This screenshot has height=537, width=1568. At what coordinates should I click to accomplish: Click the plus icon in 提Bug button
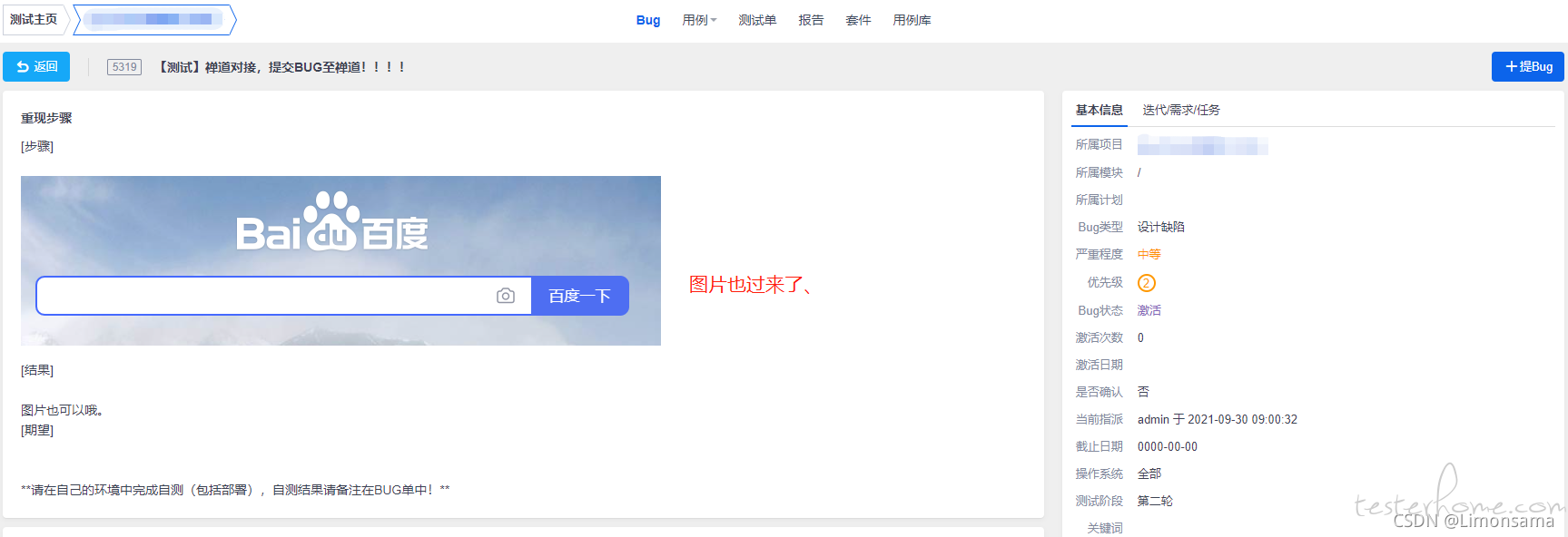tap(1512, 67)
